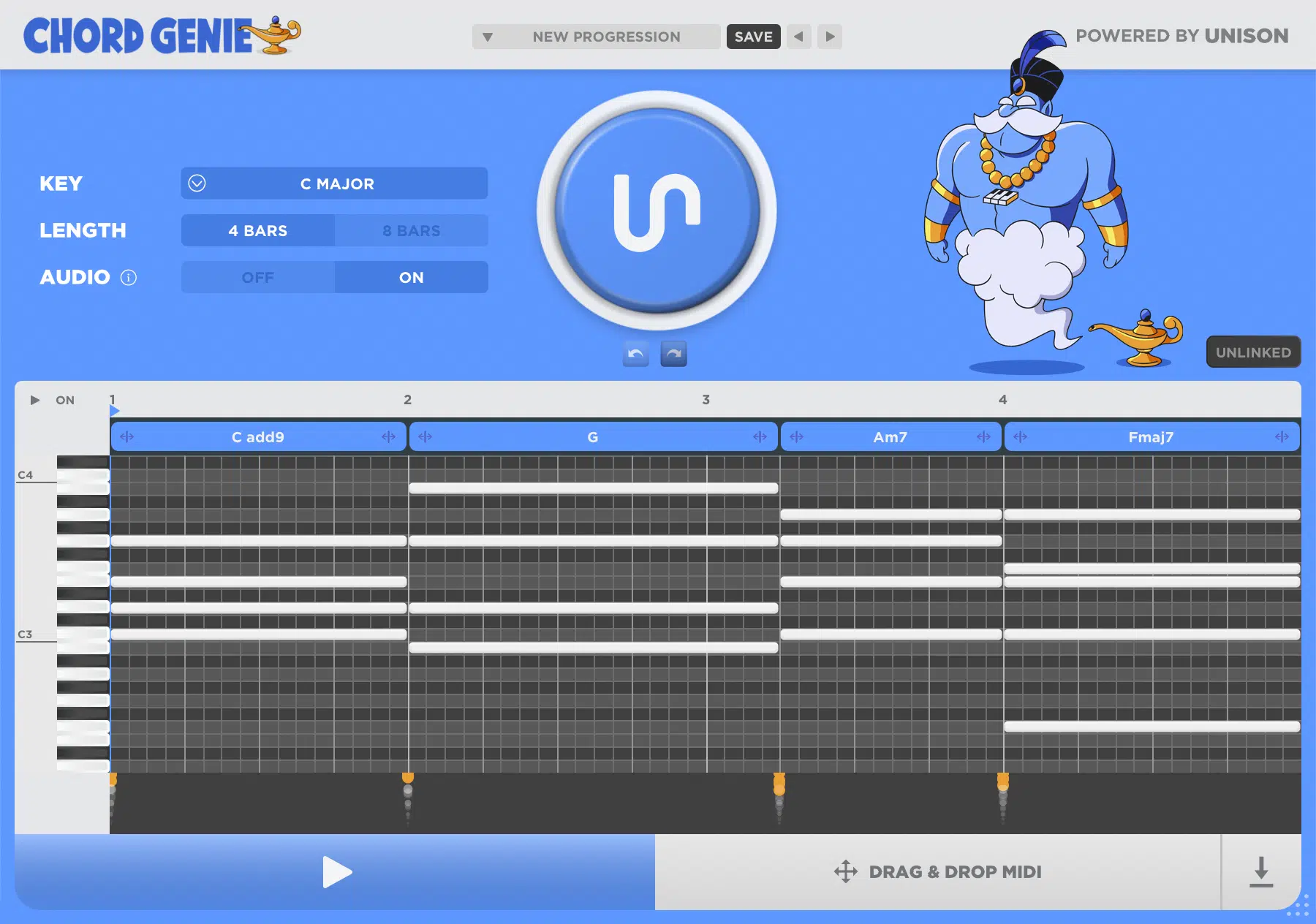Open the C MAJOR key dropdown
The image size is (1316, 924).
335,183
